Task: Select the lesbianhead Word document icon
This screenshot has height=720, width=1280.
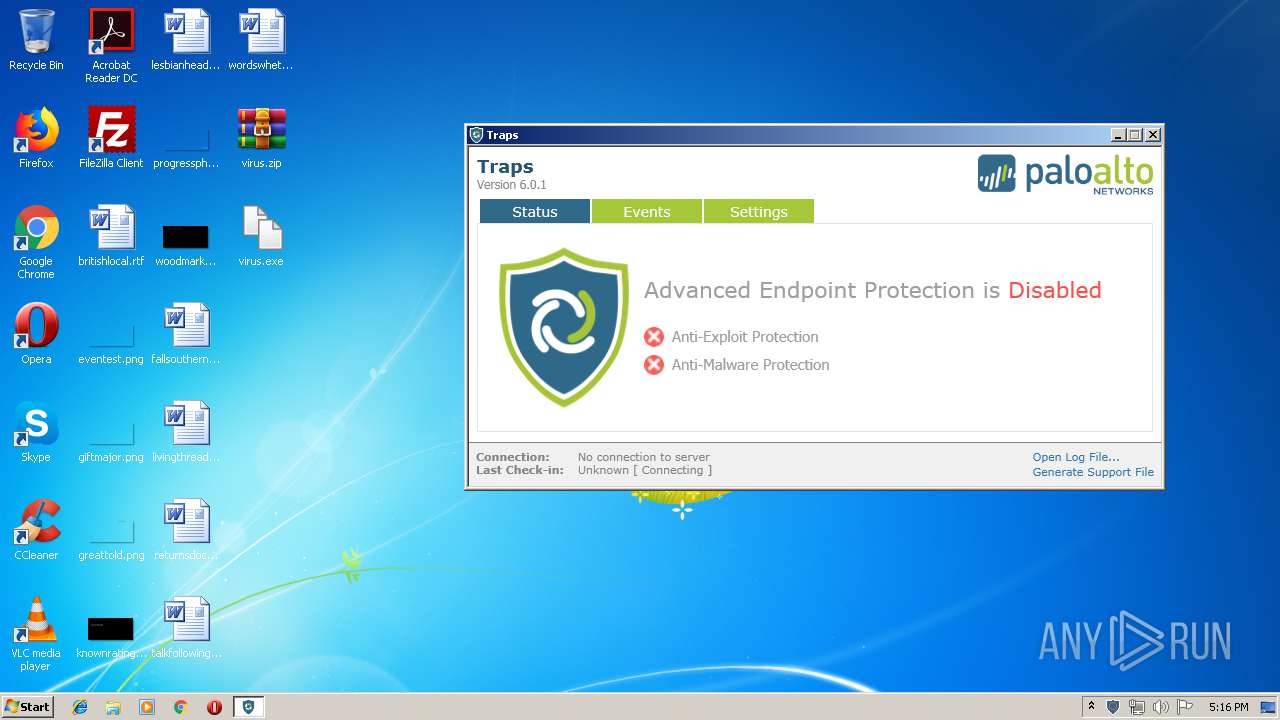Action: point(186,40)
